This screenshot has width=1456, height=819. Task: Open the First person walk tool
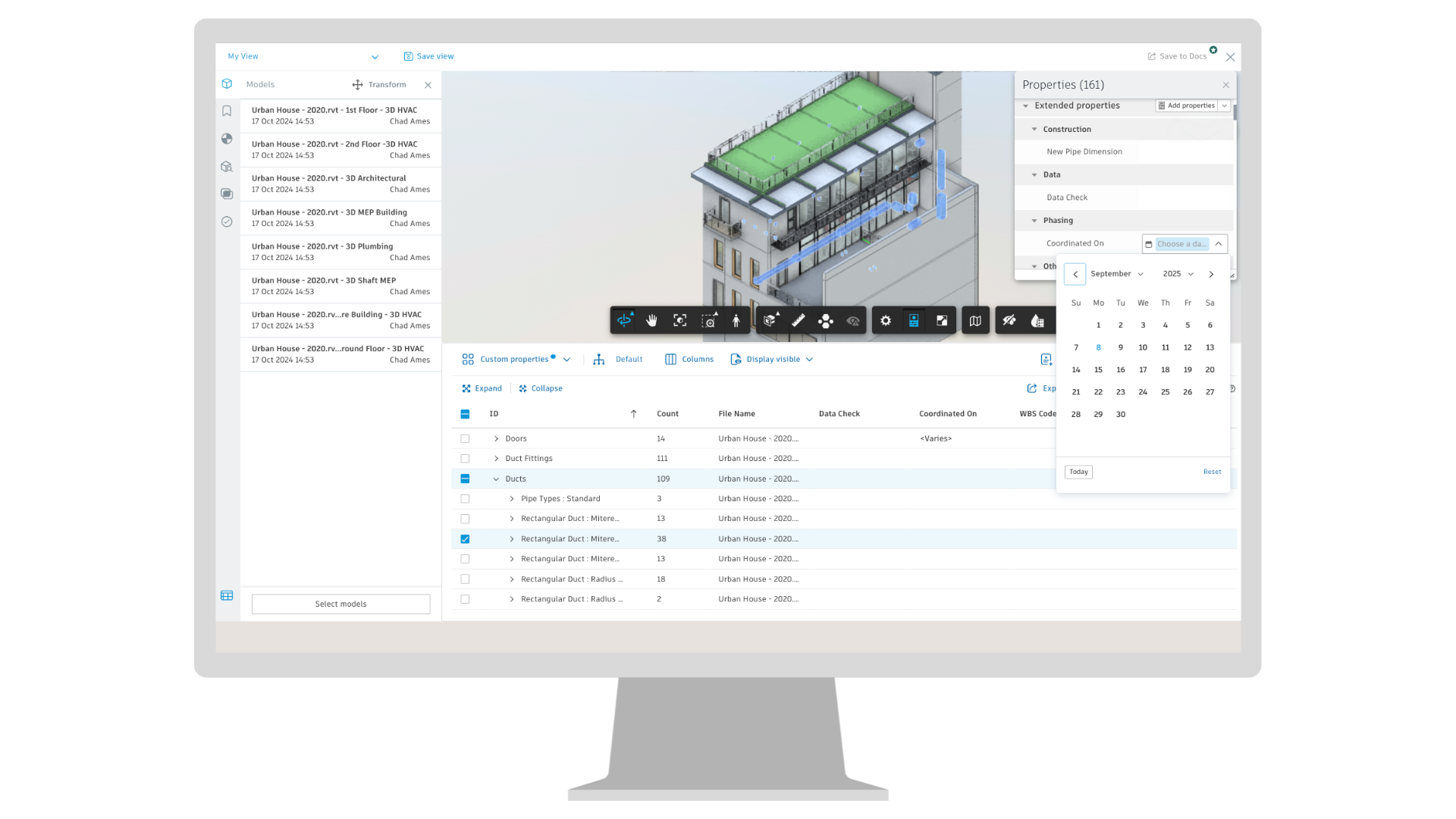coord(736,321)
